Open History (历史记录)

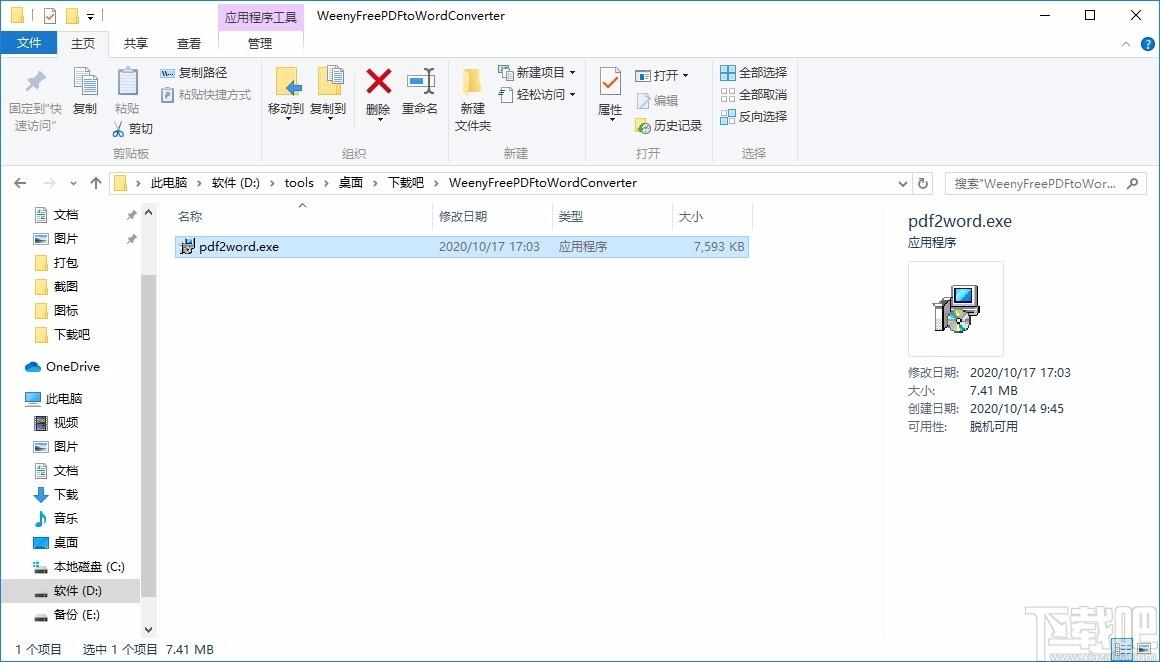click(668, 126)
